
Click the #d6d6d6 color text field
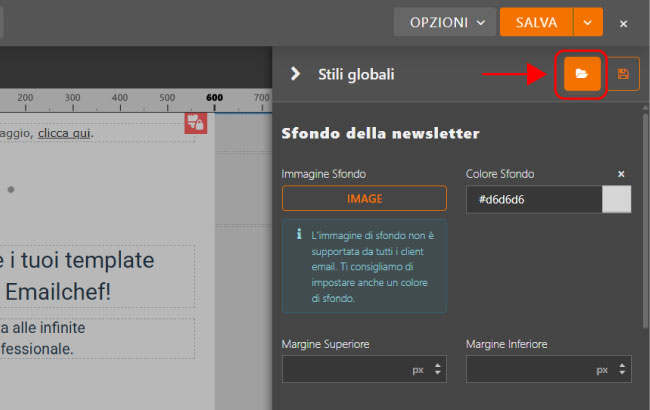(534, 199)
